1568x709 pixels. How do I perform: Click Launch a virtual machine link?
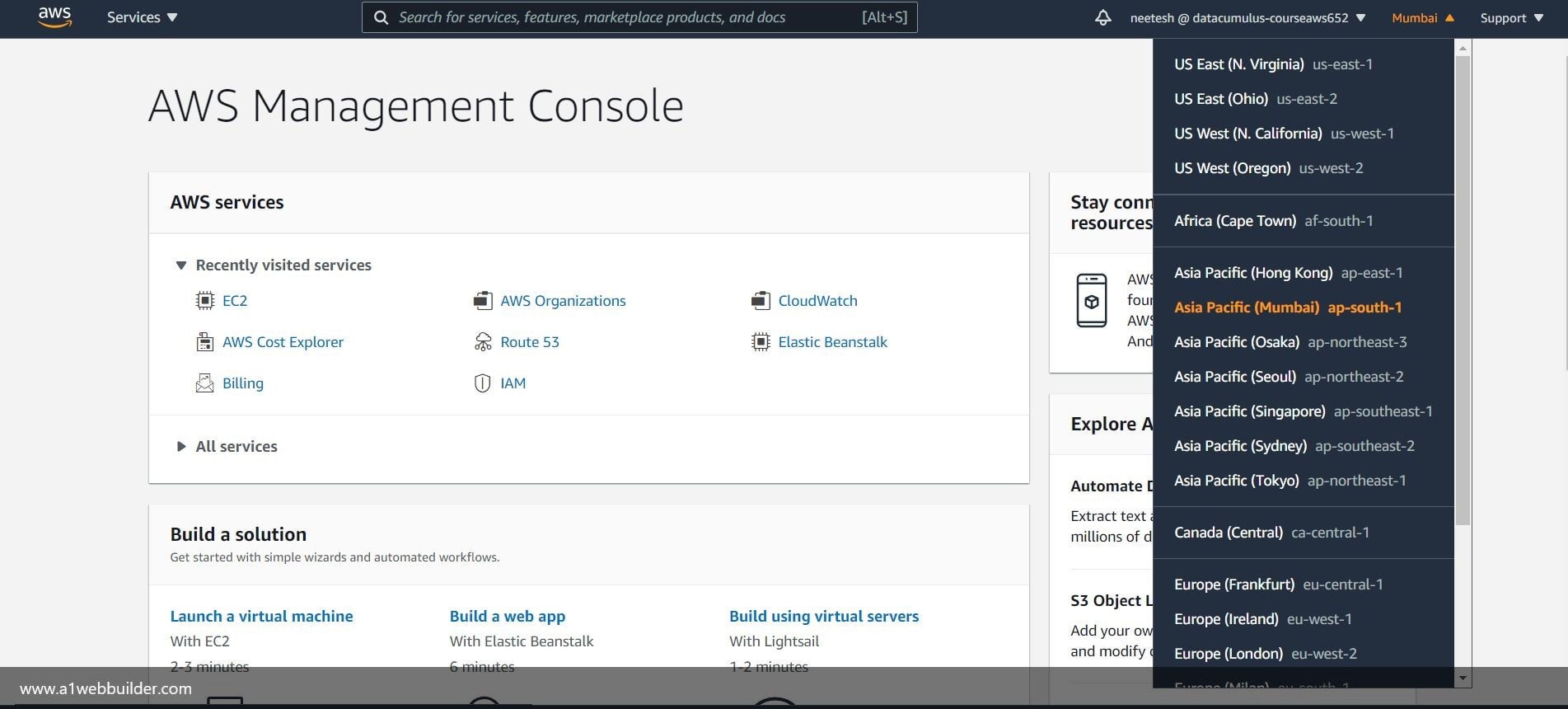point(261,616)
